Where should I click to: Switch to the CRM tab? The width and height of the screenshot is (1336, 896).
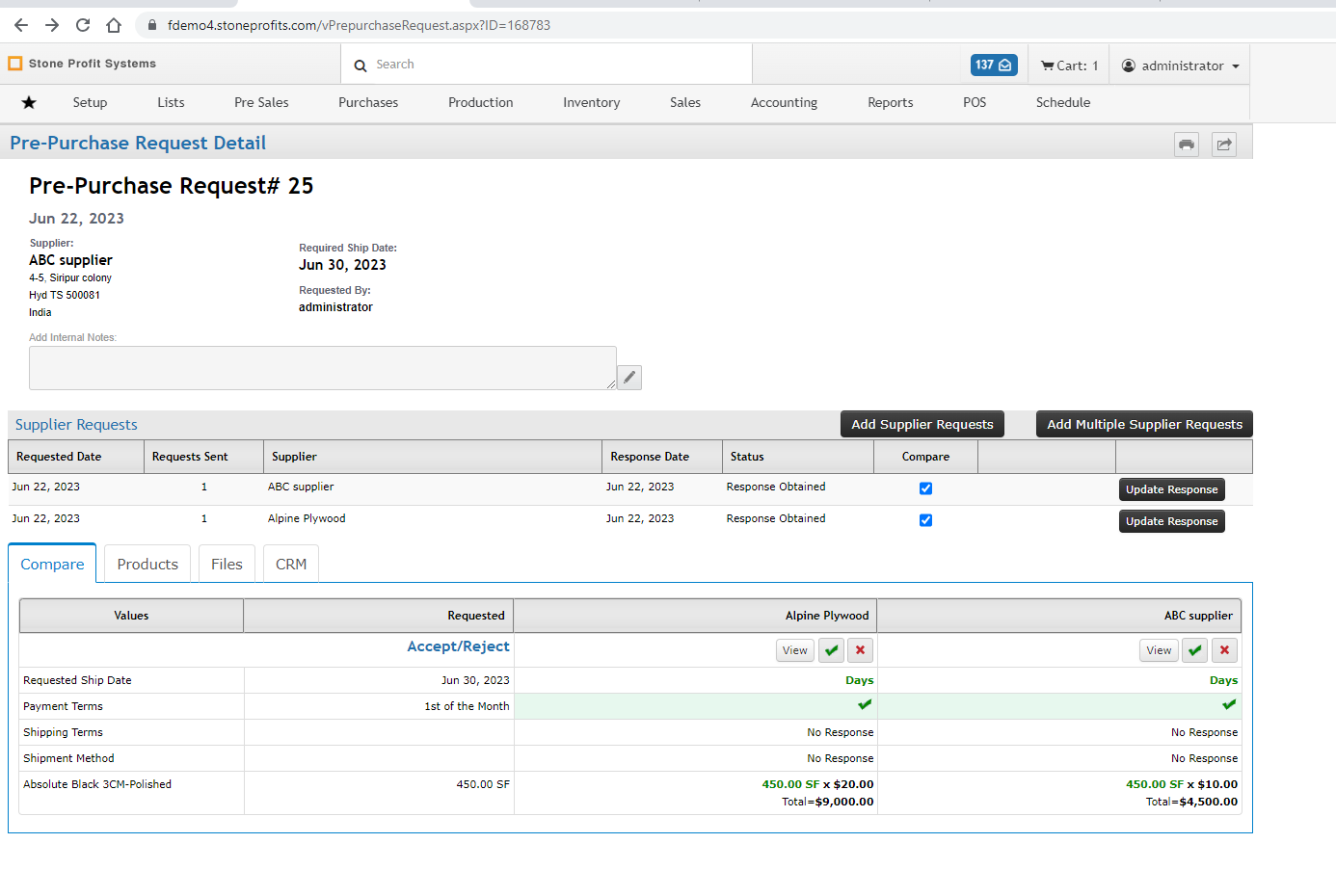291,564
